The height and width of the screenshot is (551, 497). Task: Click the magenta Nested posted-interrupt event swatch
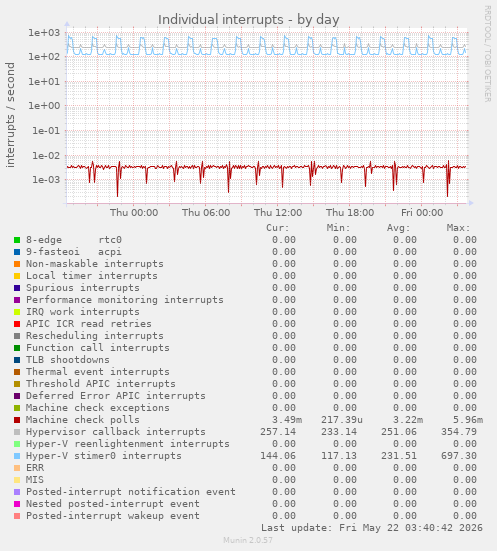coord(17,504)
